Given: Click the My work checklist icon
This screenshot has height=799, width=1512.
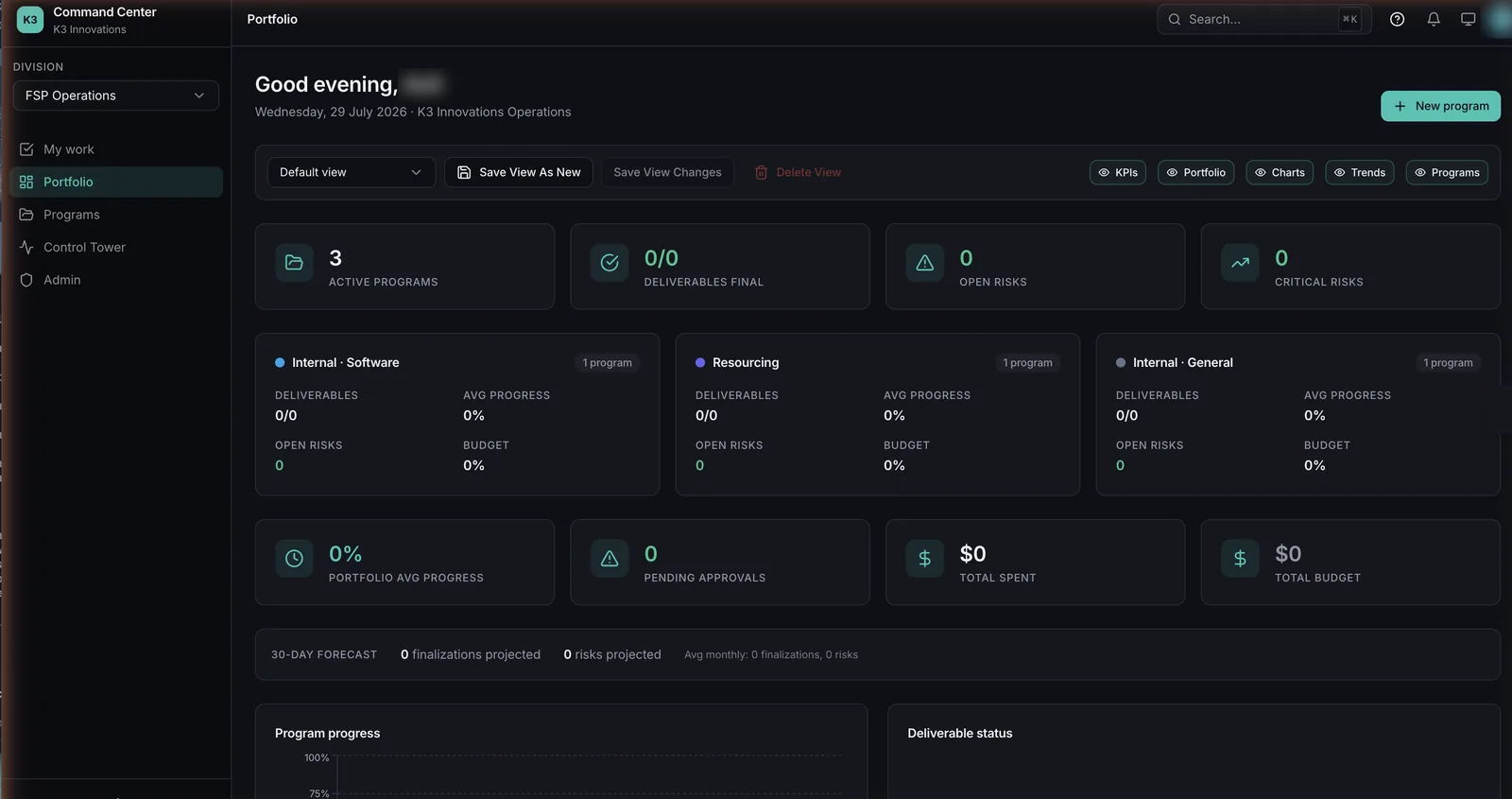Looking at the screenshot, I should click(26, 149).
